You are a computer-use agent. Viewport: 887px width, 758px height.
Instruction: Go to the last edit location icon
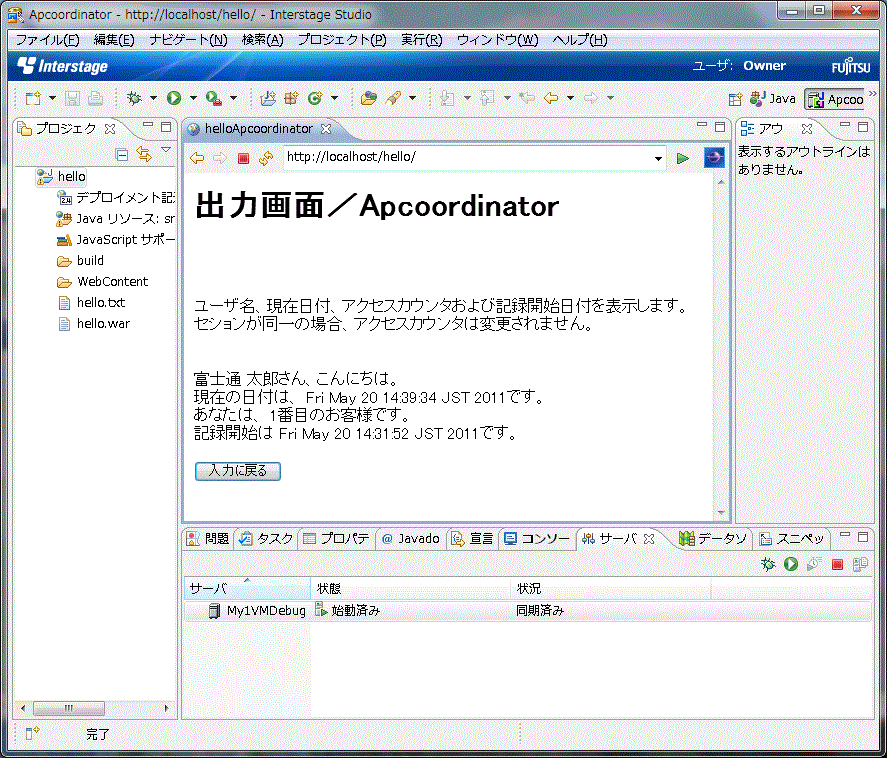tap(527, 98)
